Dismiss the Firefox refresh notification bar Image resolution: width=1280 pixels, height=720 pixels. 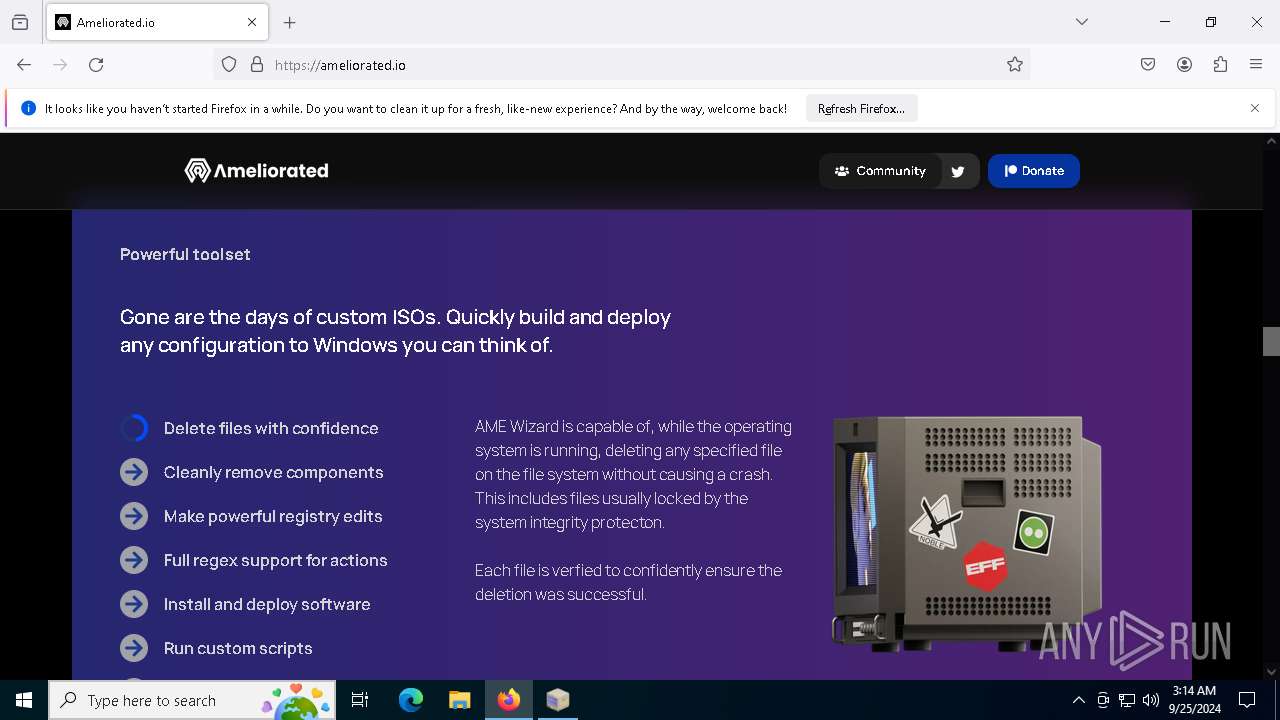click(x=1255, y=108)
